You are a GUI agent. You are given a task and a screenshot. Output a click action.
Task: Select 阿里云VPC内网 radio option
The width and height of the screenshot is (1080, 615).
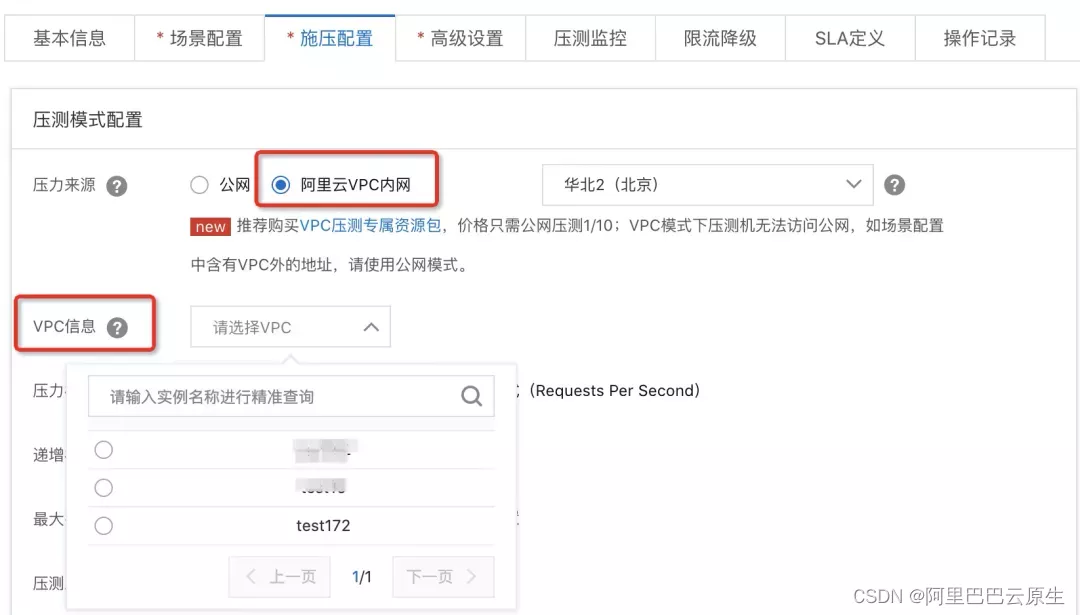(280, 185)
